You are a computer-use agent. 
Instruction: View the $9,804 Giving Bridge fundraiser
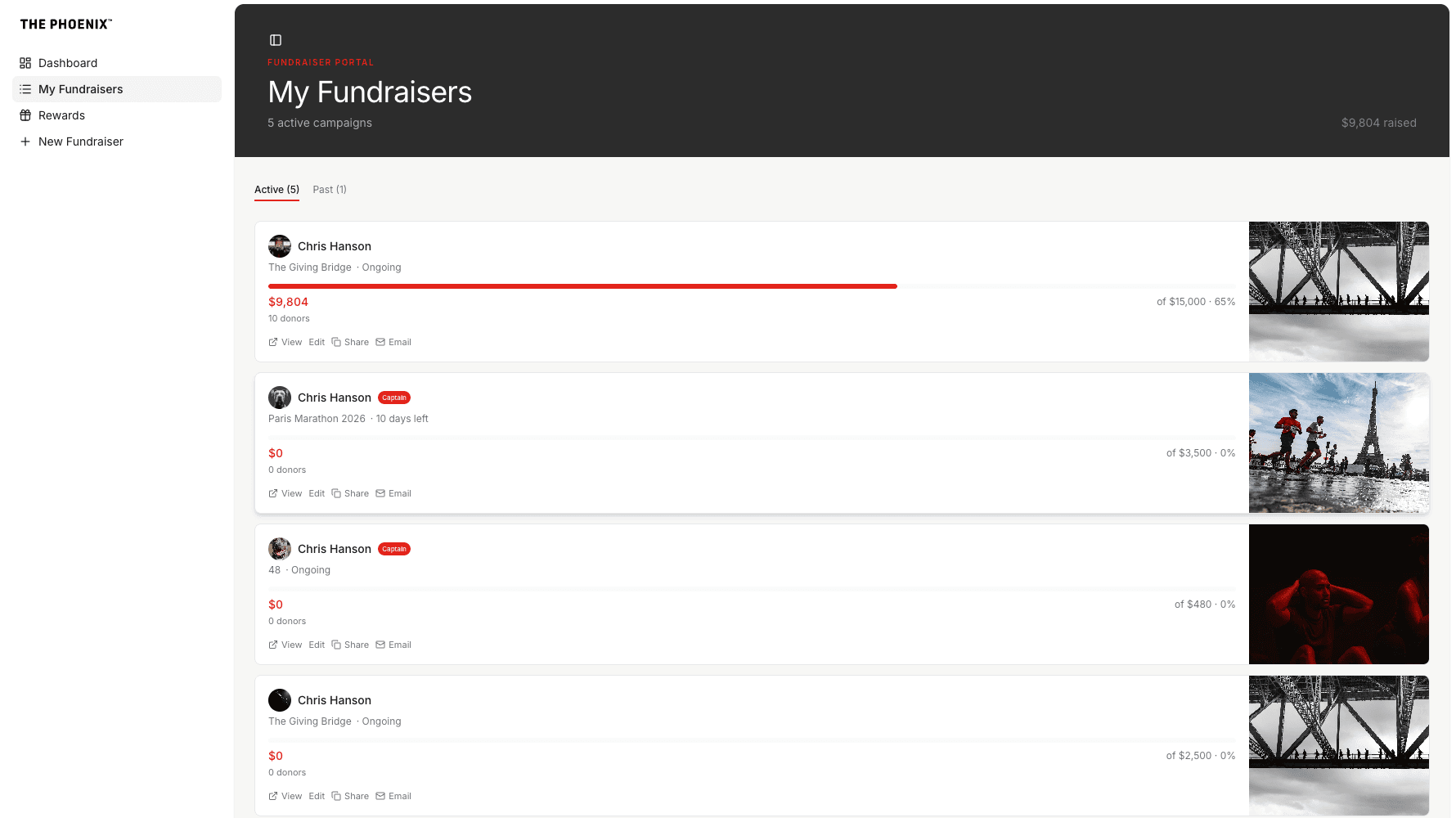(x=285, y=342)
